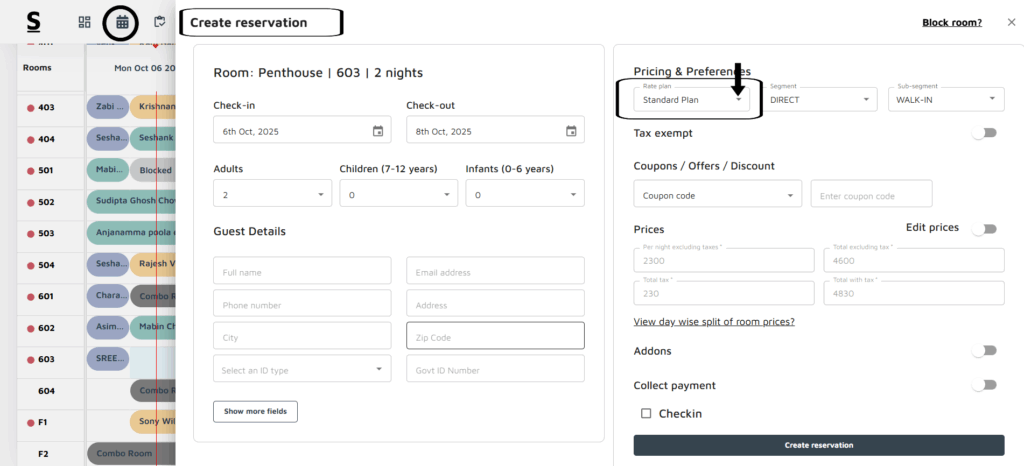
Task: Open the clipboard icon next to calendar
Action: click(x=159, y=21)
